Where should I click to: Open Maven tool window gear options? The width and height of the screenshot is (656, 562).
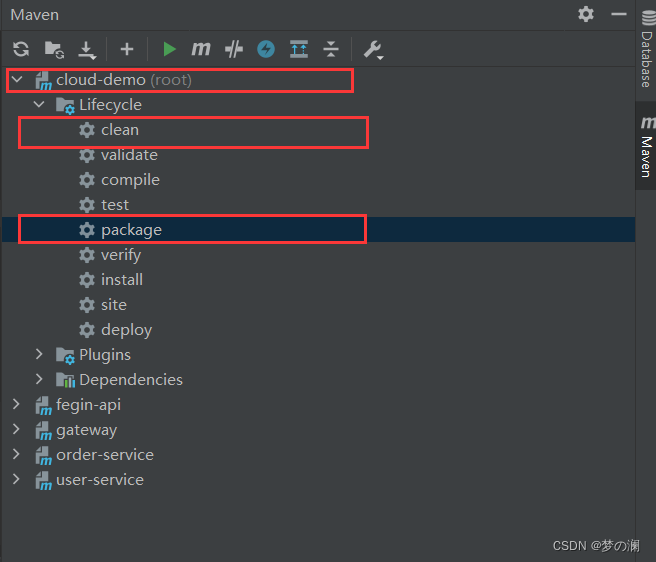[x=586, y=14]
